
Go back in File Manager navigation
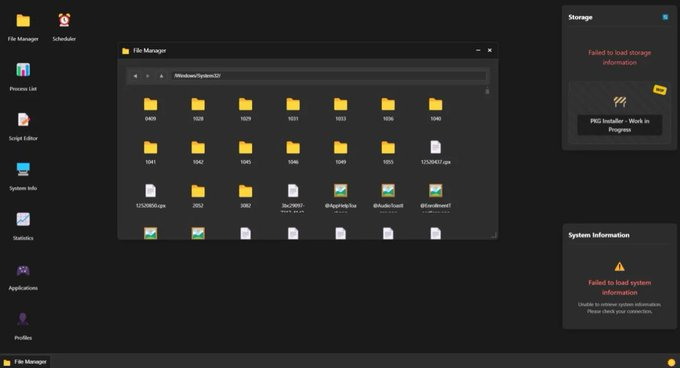(135, 76)
